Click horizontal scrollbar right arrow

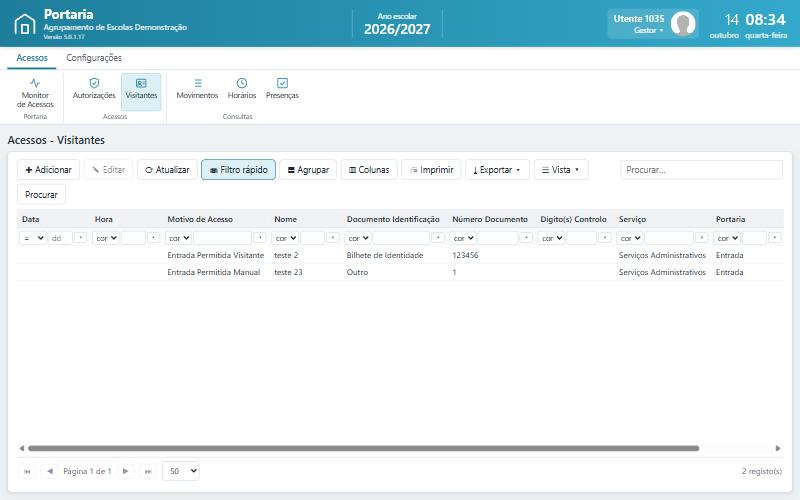[778, 448]
